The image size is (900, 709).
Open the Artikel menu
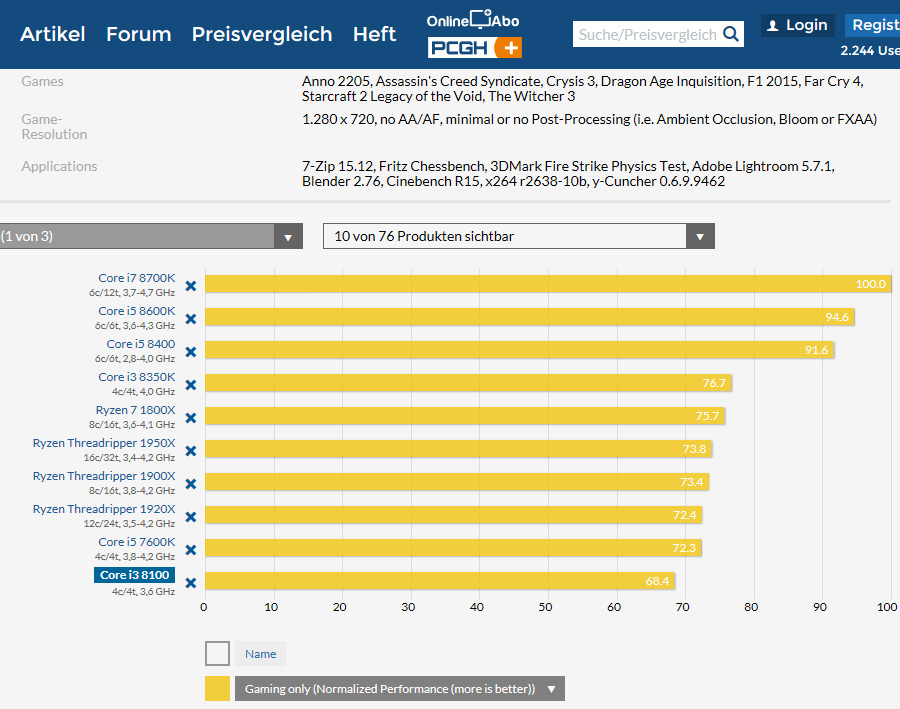coord(53,34)
